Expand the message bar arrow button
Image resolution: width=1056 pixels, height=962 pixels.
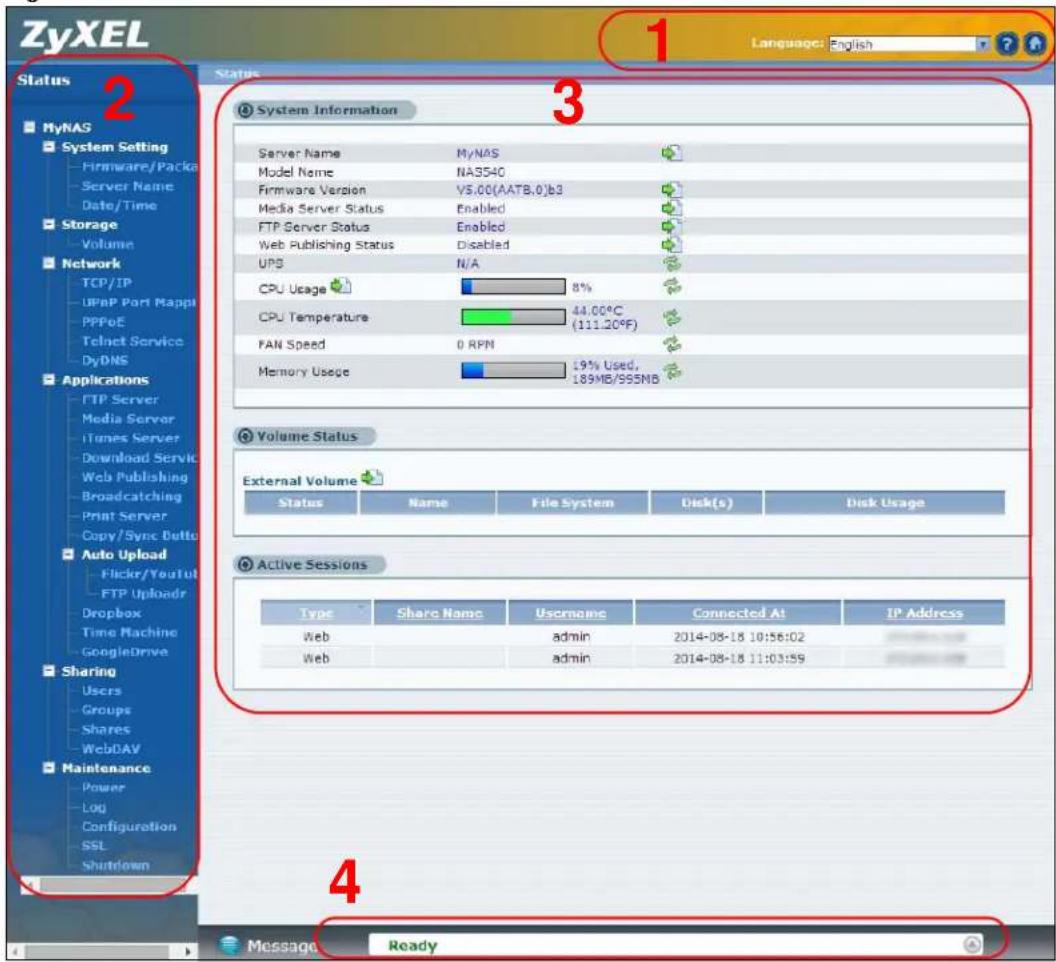pos(972,944)
